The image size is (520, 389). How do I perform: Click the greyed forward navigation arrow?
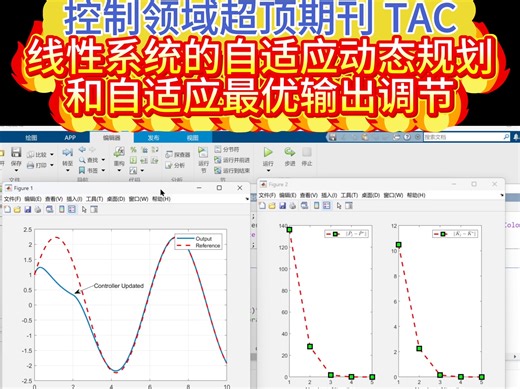point(92,149)
